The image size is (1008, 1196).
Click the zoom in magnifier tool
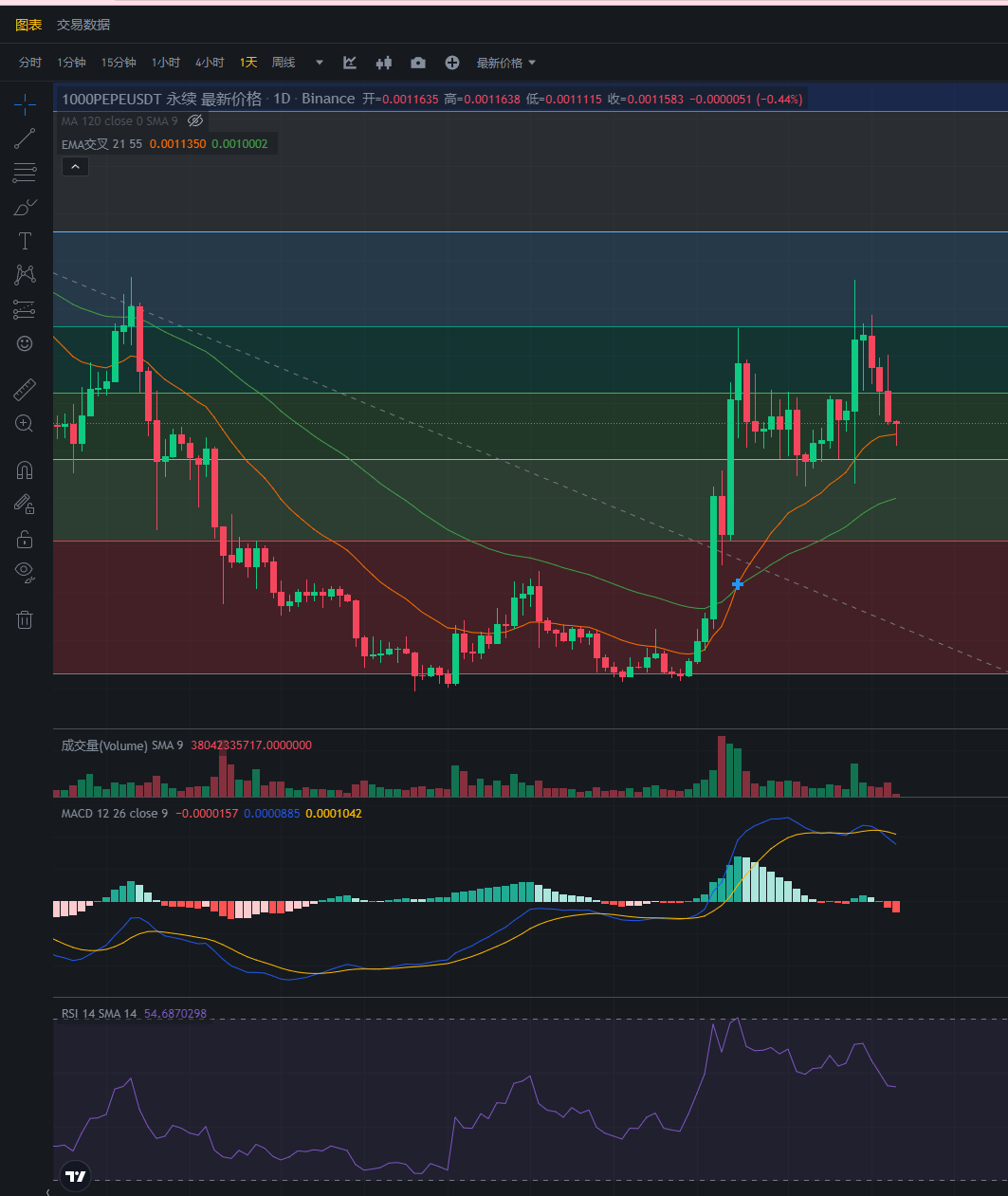25,424
